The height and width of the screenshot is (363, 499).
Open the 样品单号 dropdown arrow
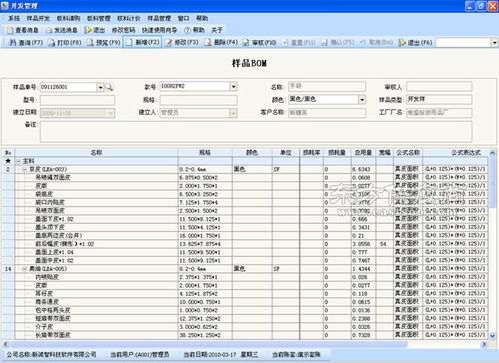point(100,87)
